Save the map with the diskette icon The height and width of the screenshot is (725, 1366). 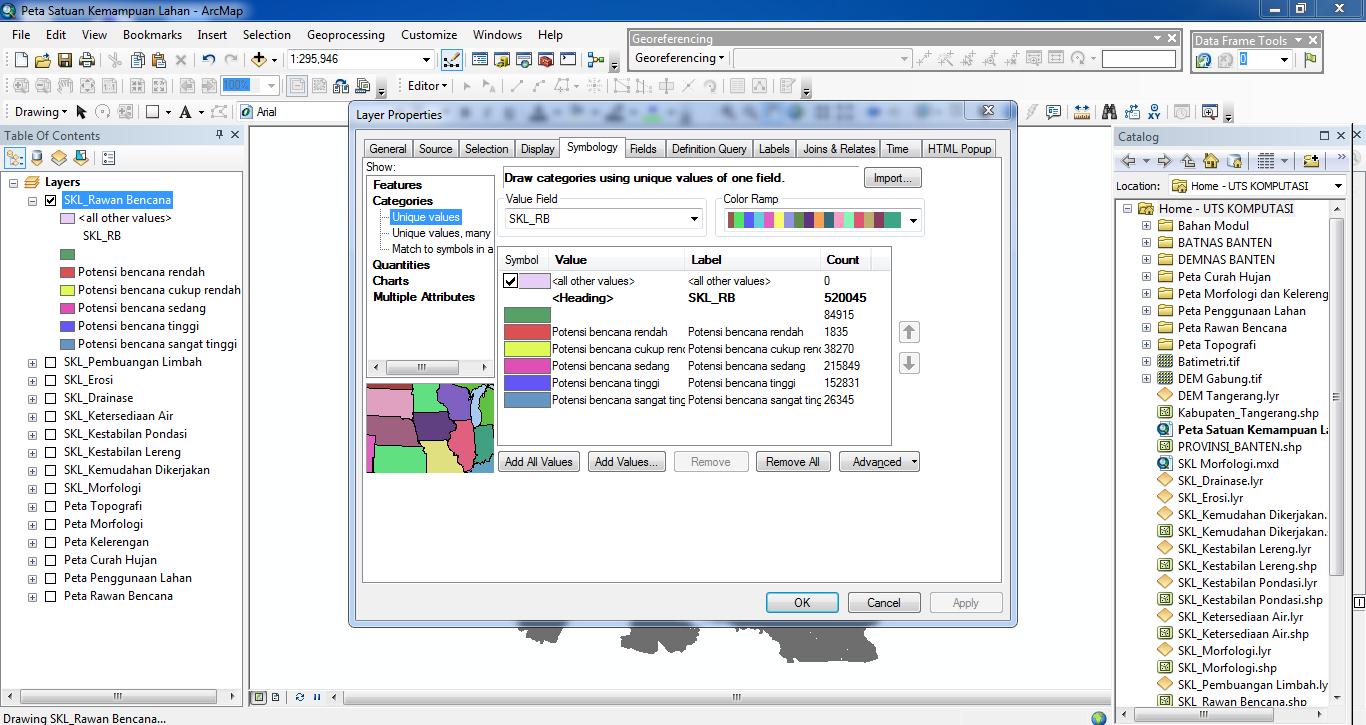(64, 60)
